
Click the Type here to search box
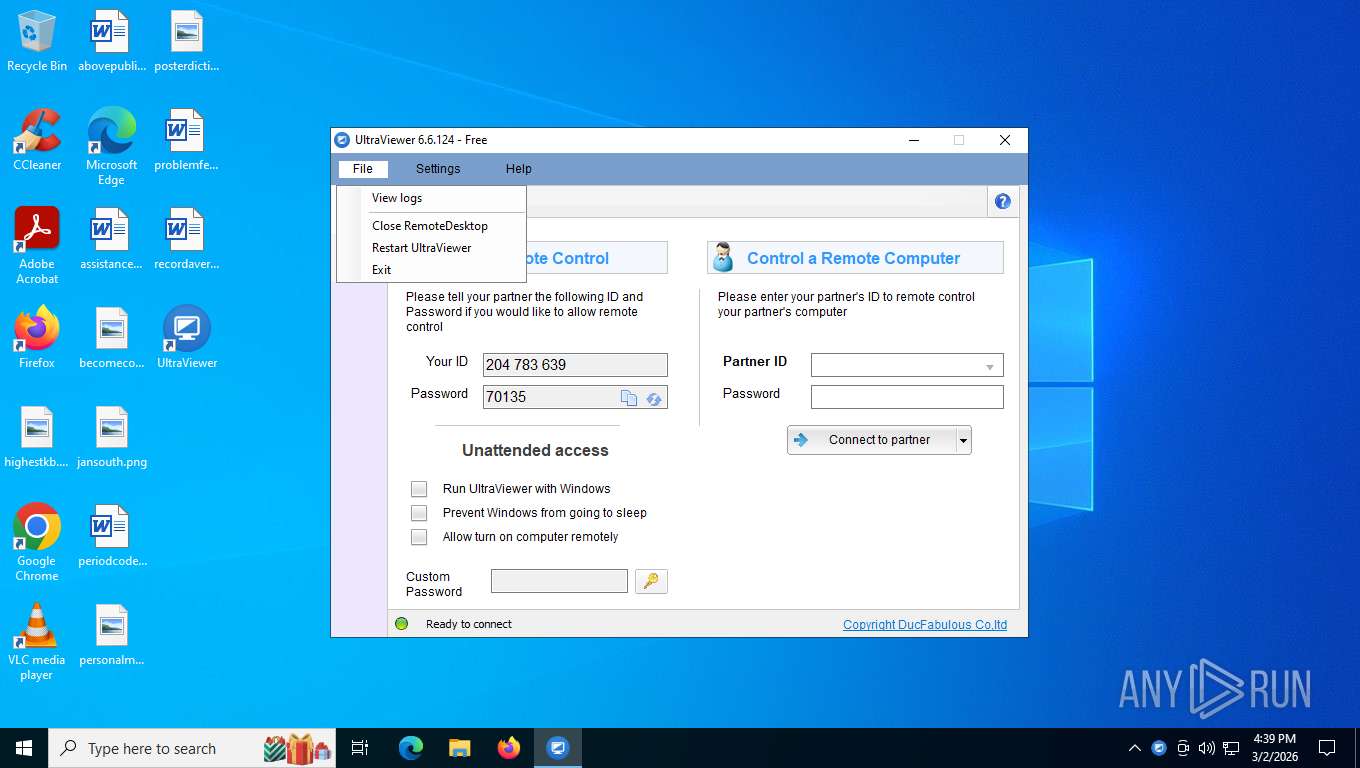(190, 748)
